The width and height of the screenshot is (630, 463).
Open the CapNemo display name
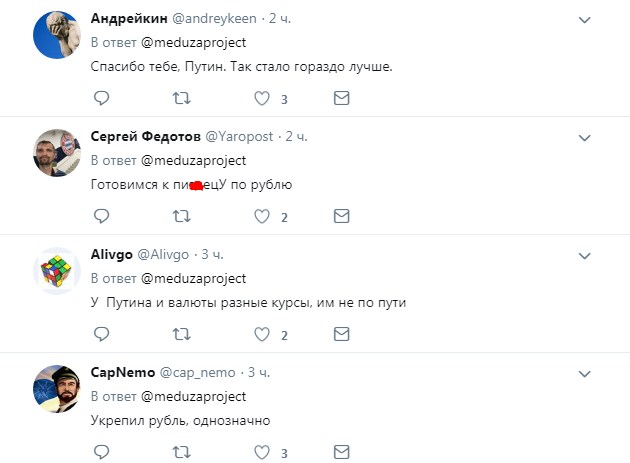click(123, 372)
